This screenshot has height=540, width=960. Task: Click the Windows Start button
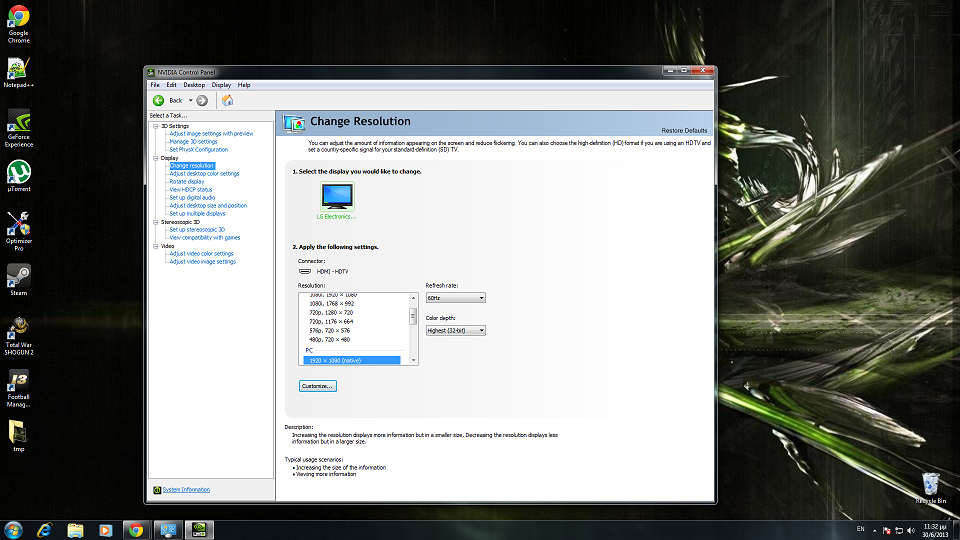pyautogui.click(x=13, y=530)
